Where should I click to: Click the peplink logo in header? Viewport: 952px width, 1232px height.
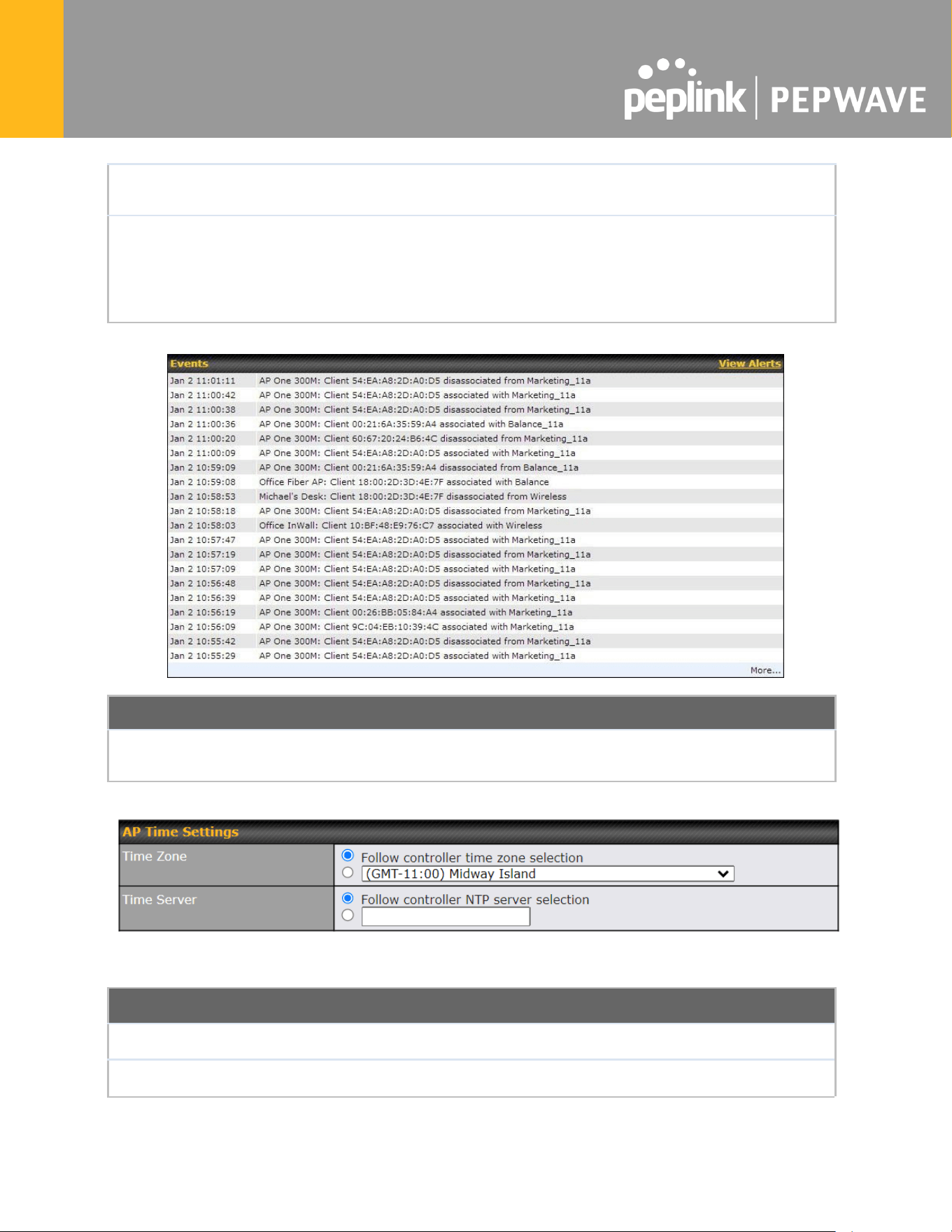pyautogui.click(x=685, y=90)
